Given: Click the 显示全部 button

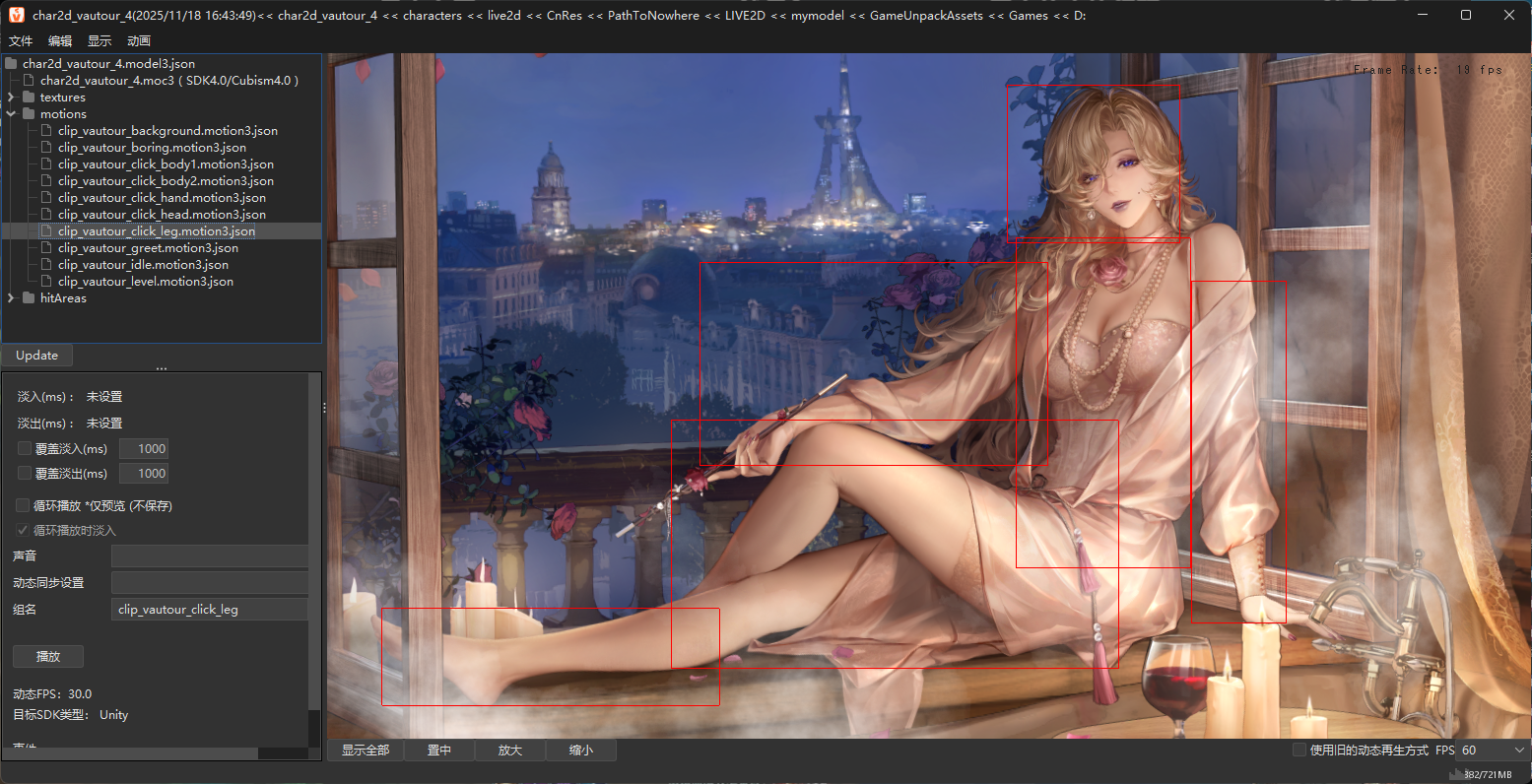Looking at the screenshot, I should (x=366, y=751).
